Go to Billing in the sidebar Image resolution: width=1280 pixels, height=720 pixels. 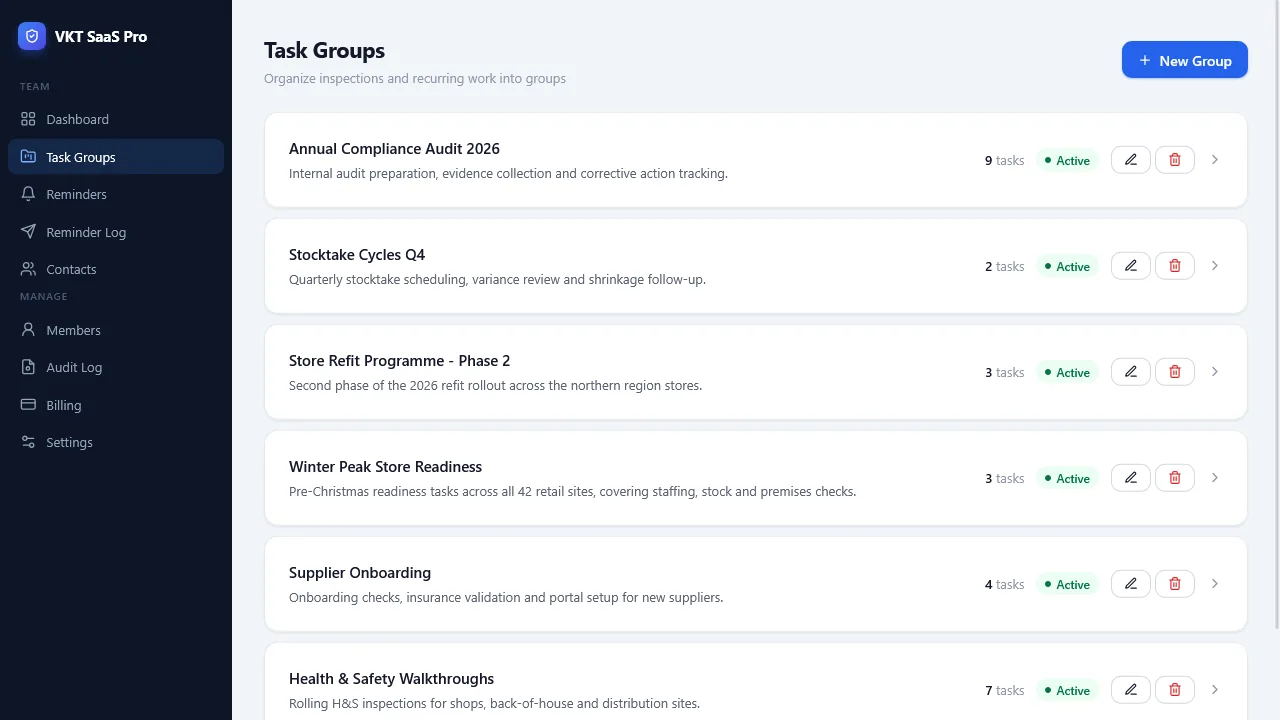tap(116, 405)
